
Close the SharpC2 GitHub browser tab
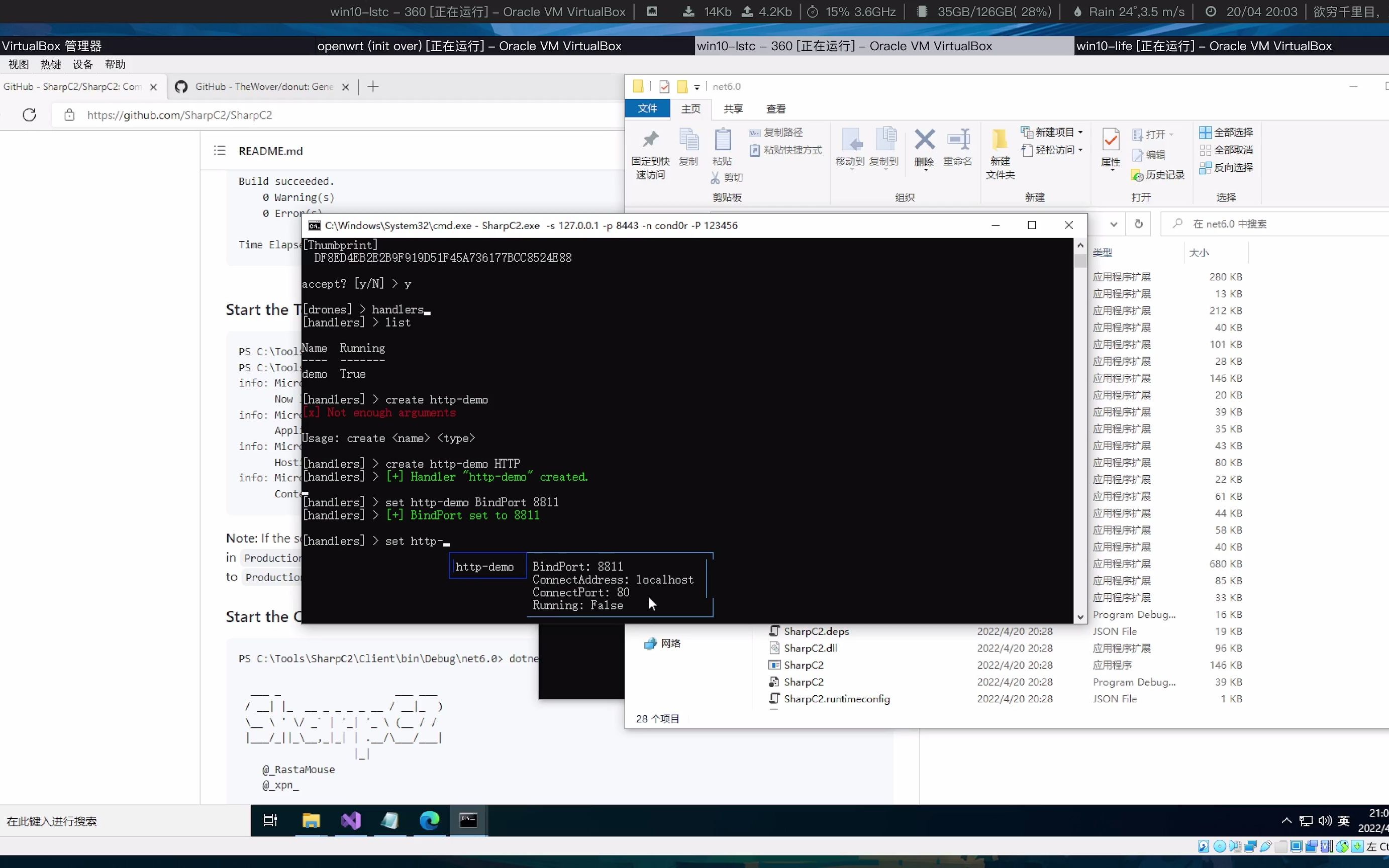coord(153,87)
